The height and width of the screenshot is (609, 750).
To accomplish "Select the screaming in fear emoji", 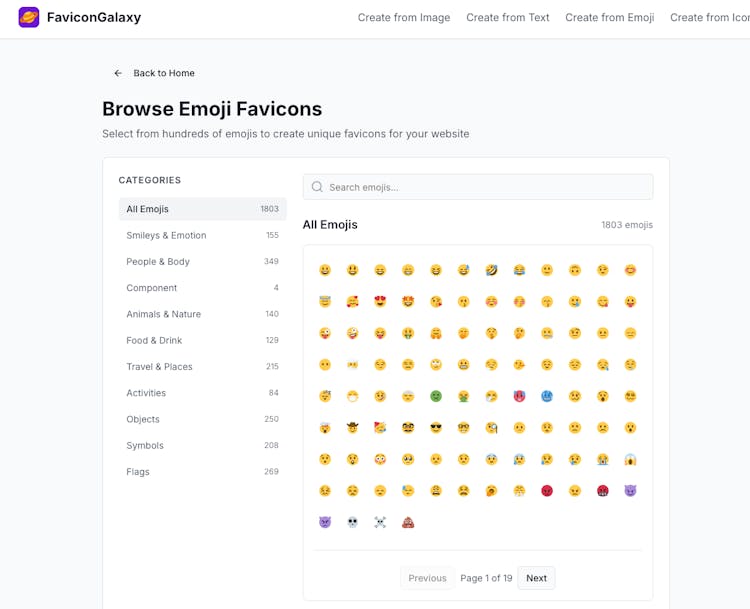I will 630,460.
